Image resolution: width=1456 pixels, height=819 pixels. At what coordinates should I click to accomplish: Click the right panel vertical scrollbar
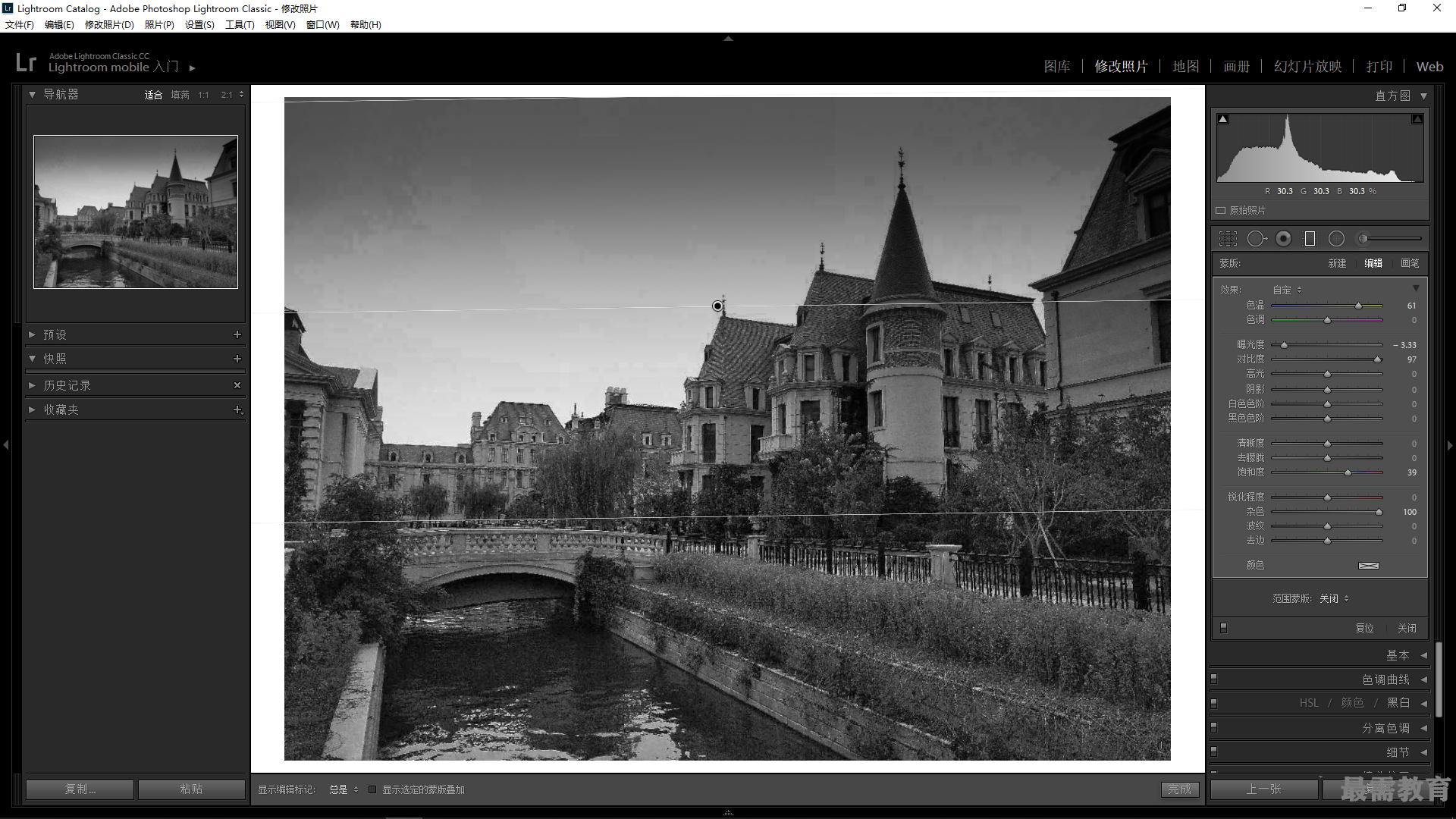coord(1439,679)
